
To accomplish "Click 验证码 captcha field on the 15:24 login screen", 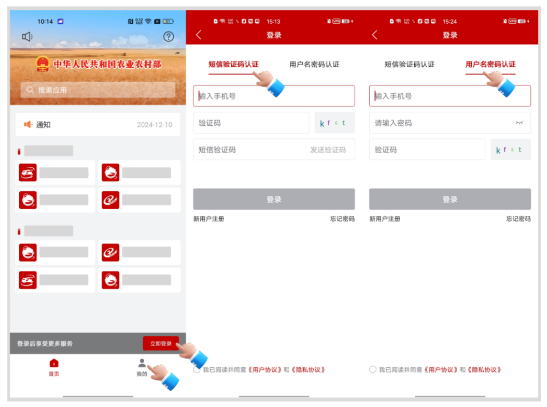I will [x=427, y=150].
